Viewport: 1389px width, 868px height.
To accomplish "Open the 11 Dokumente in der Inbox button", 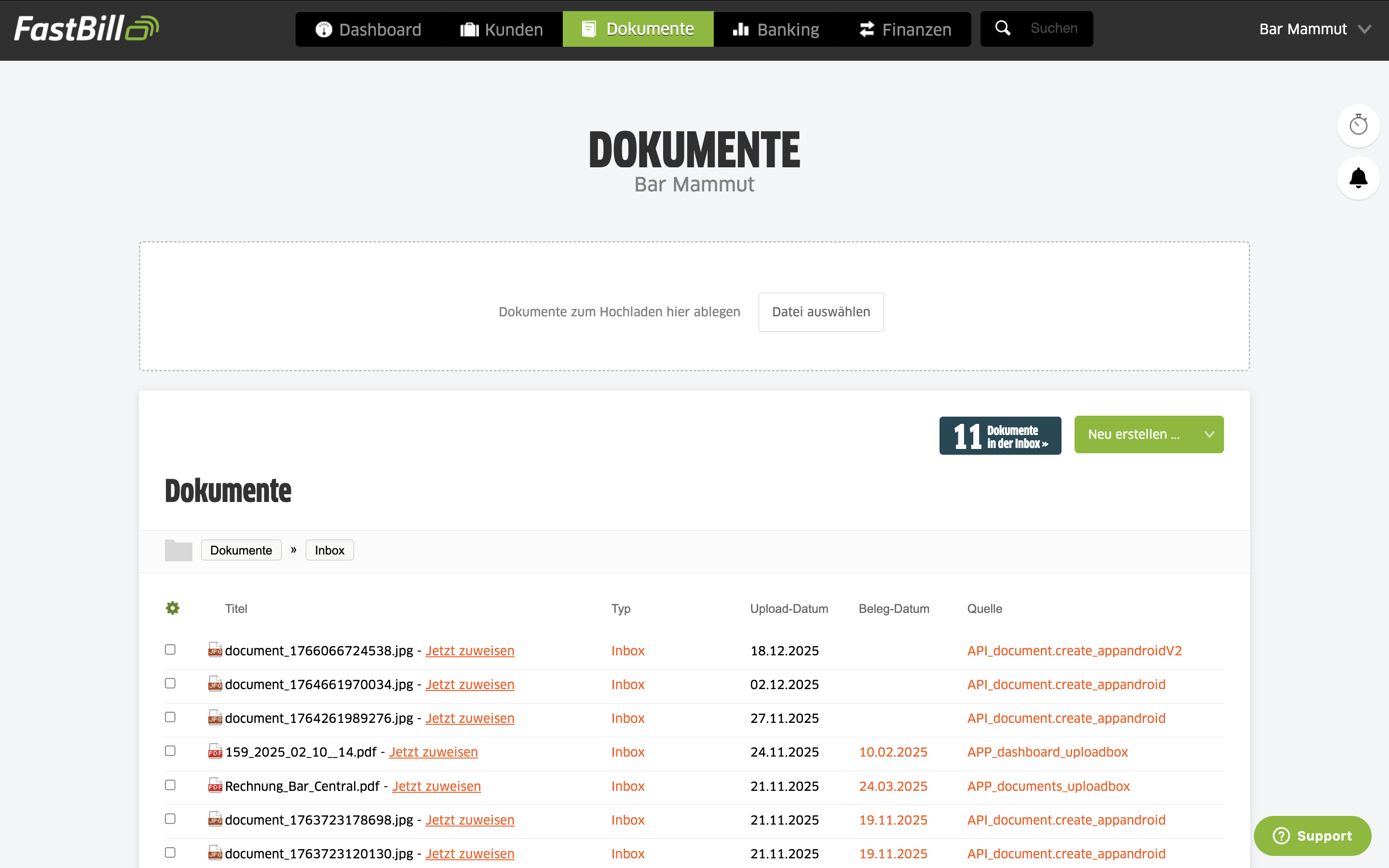I will tap(1000, 436).
